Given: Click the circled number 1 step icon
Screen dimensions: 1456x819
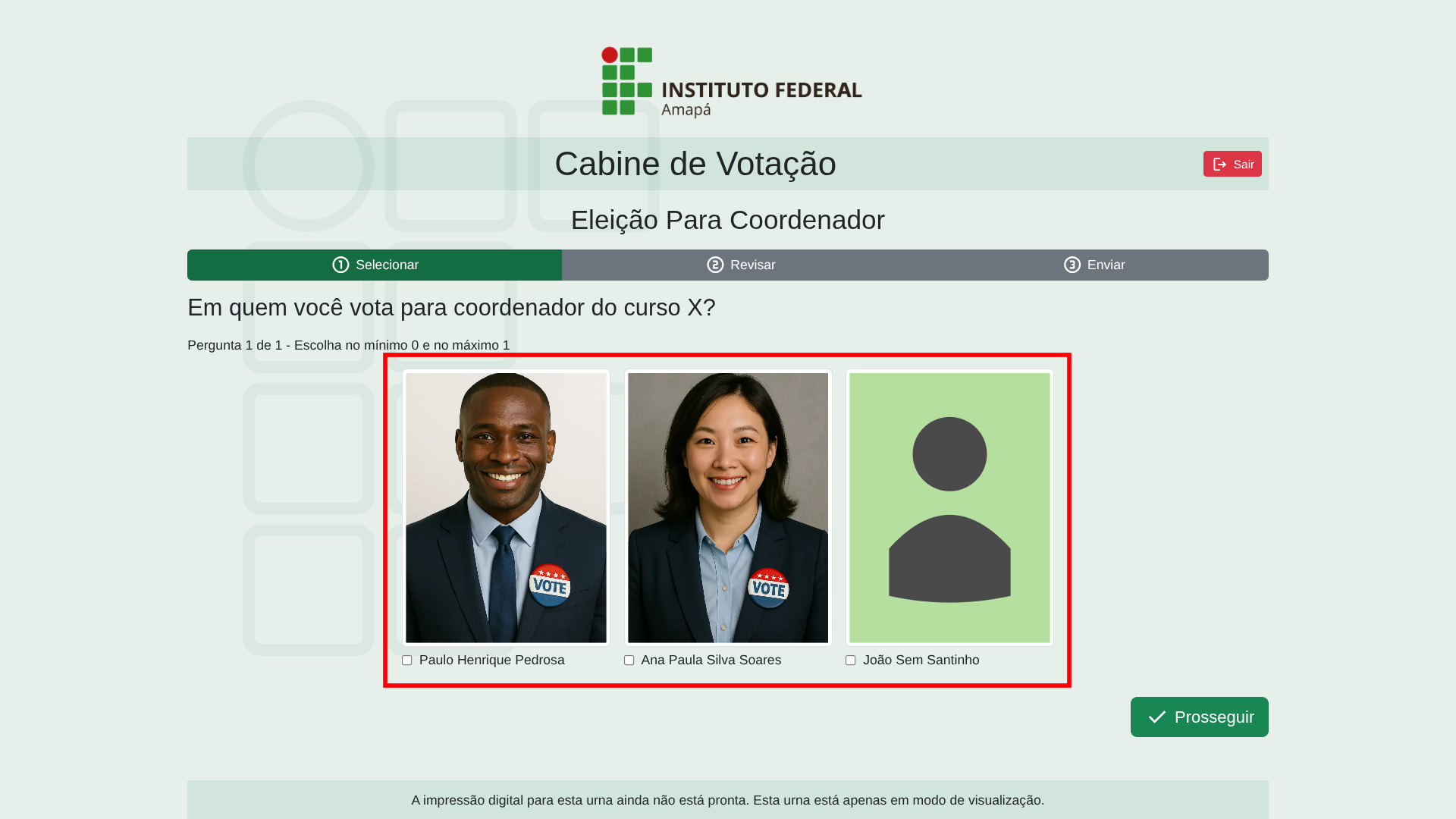Looking at the screenshot, I should click(x=340, y=265).
